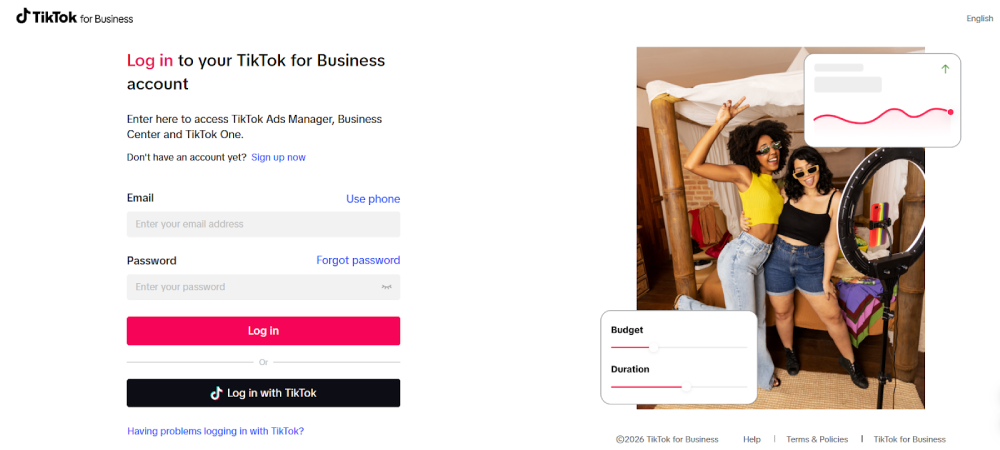1000x450 pixels.
Task: Click the Email address input field
Action: (263, 224)
